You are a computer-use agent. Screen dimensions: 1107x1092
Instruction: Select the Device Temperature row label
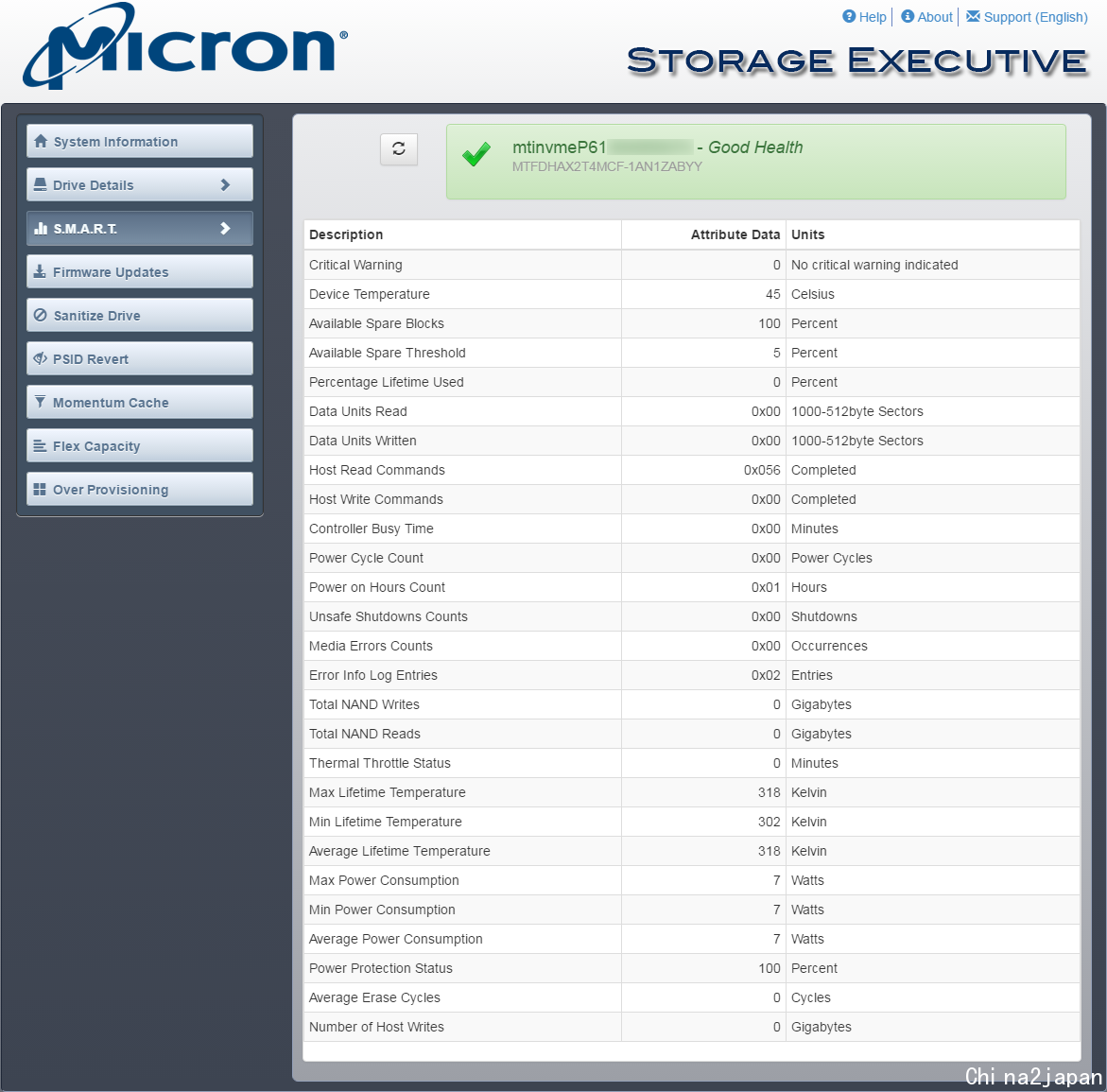(370, 294)
